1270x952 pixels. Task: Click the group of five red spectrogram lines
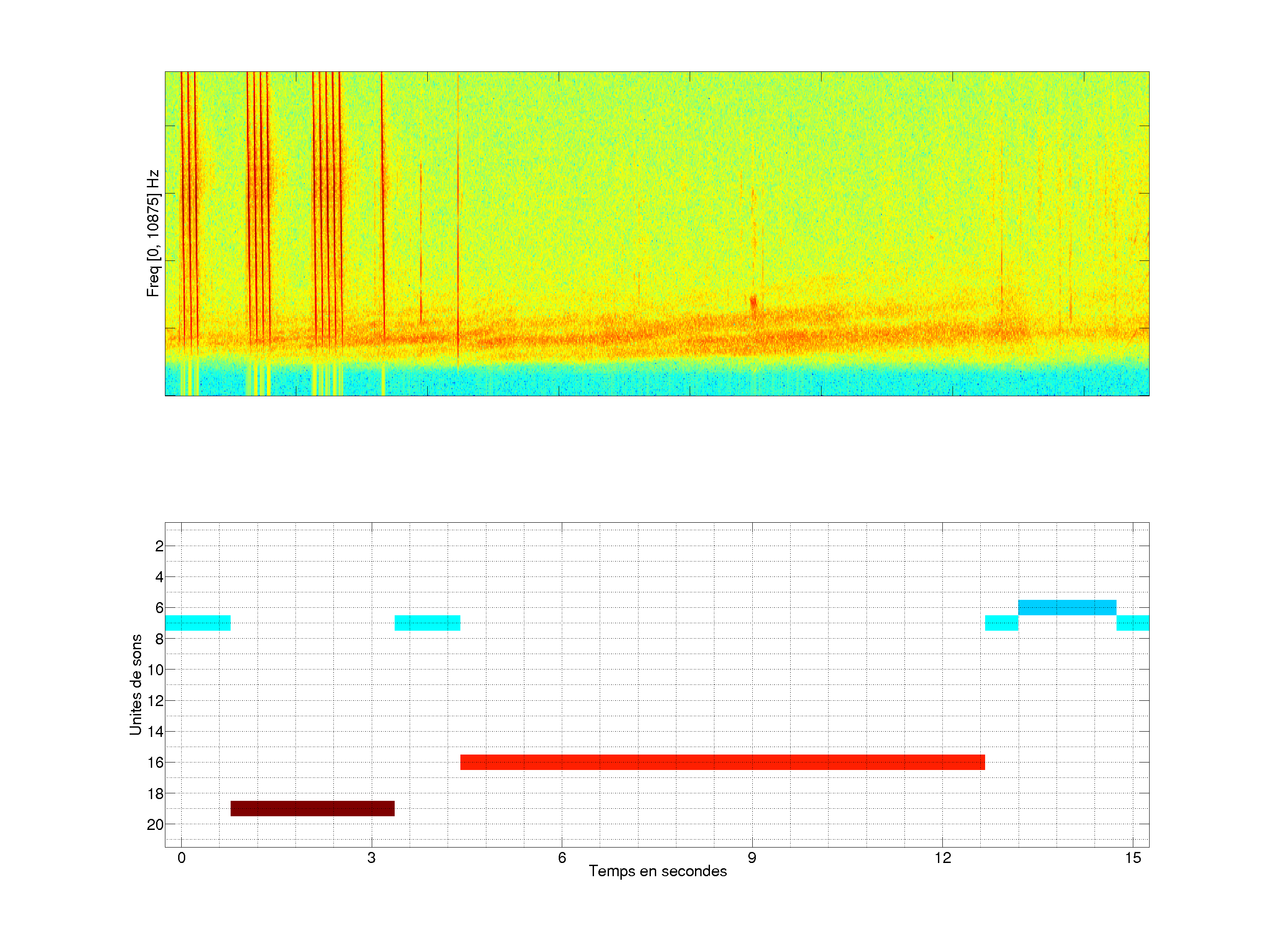coord(327,201)
